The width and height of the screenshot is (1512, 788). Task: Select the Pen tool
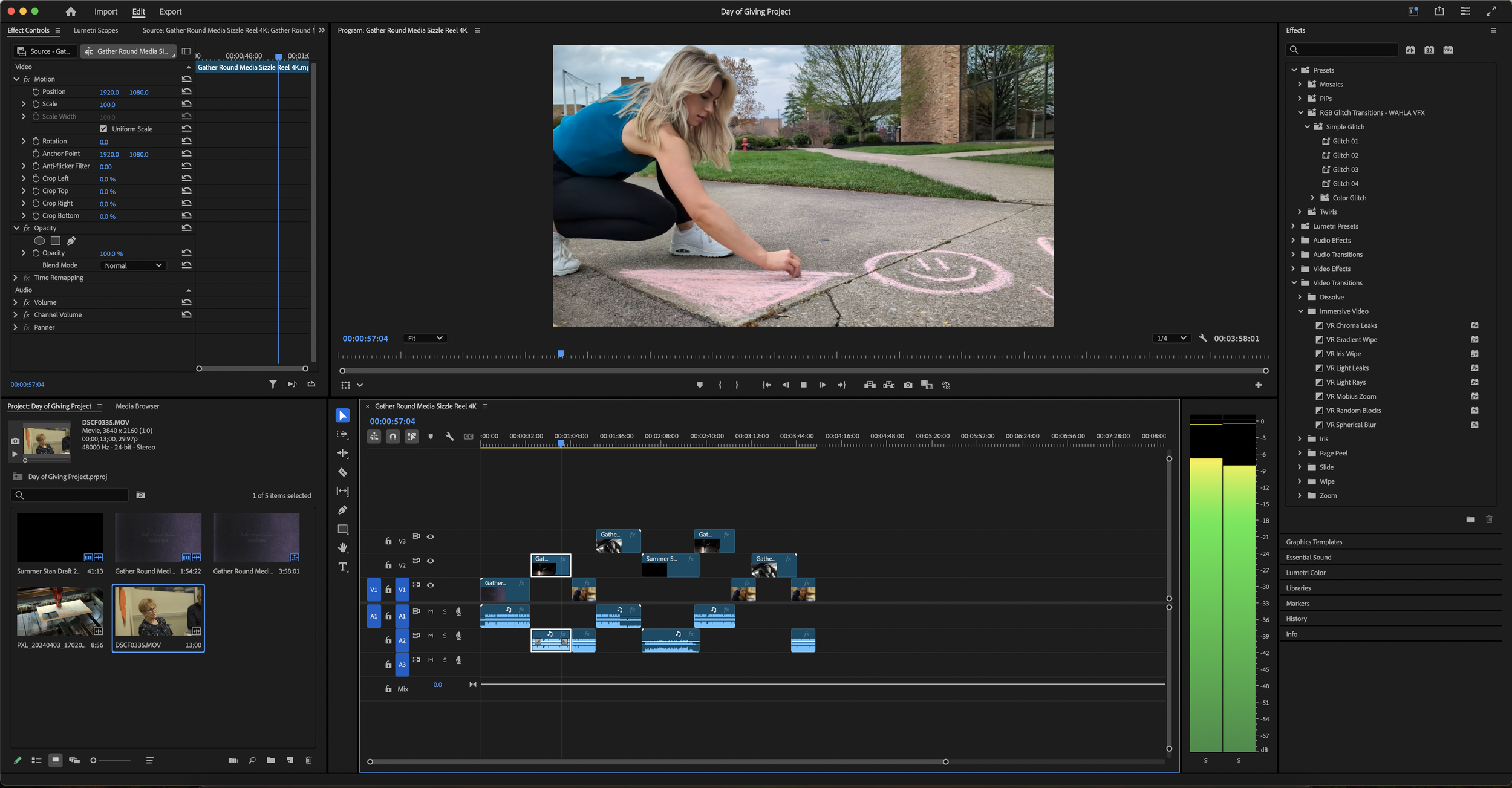(342, 510)
